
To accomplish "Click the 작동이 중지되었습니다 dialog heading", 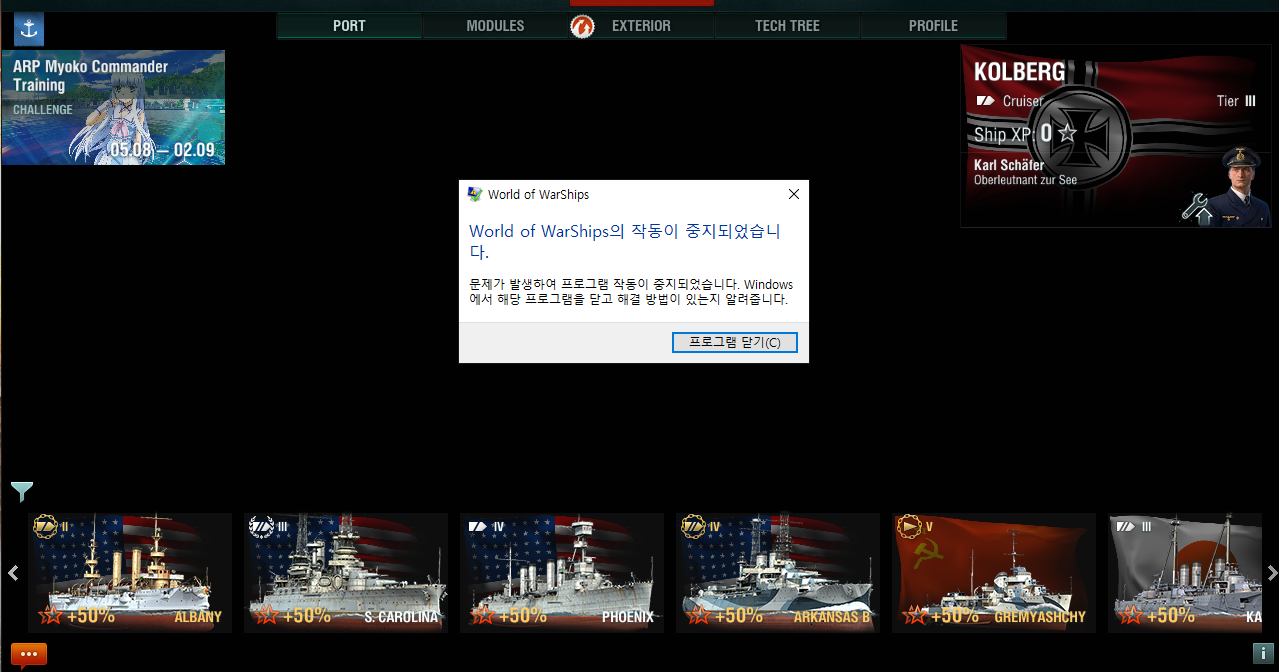I will click(624, 241).
